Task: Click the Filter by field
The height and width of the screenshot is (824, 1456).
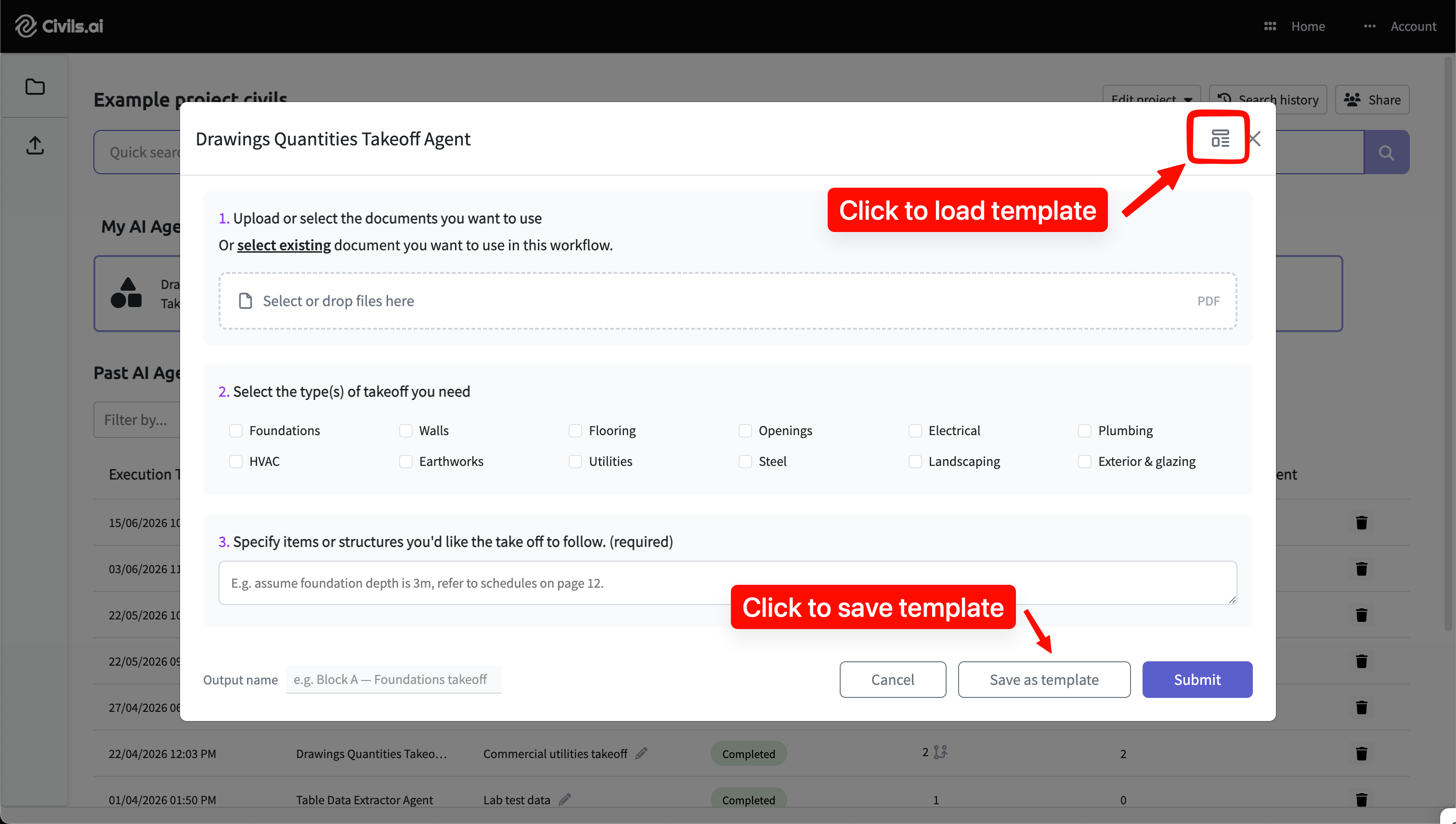Action: (x=137, y=419)
